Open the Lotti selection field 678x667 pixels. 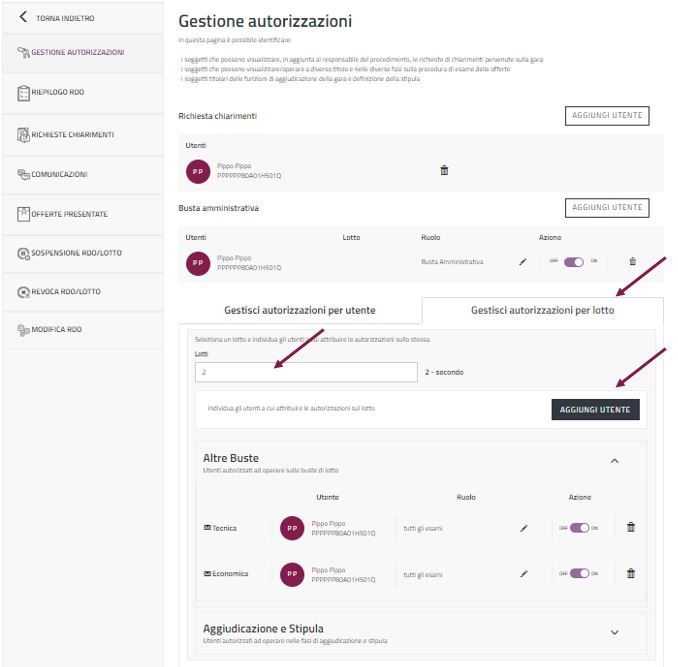pyautogui.click(x=306, y=372)
